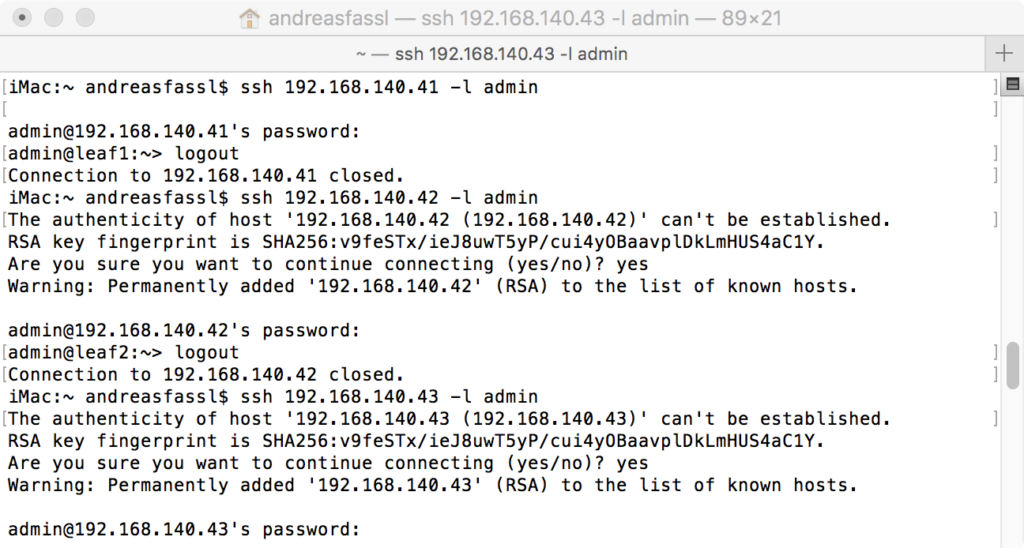1024x548 pixels.
Task: Click the first RSA key fingerprint line
Action: (x=415, y=242)
